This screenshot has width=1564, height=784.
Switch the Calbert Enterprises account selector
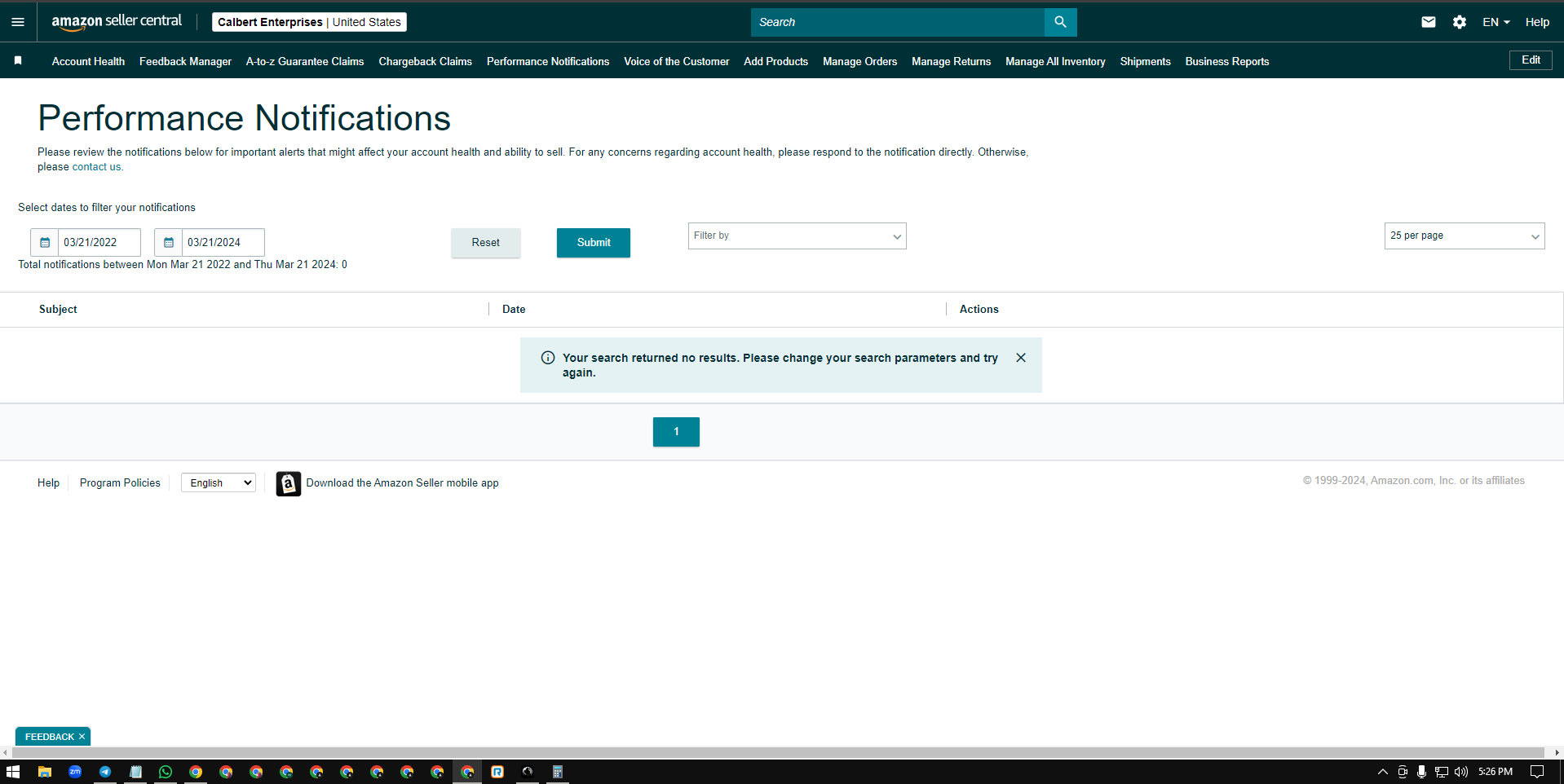309,22
